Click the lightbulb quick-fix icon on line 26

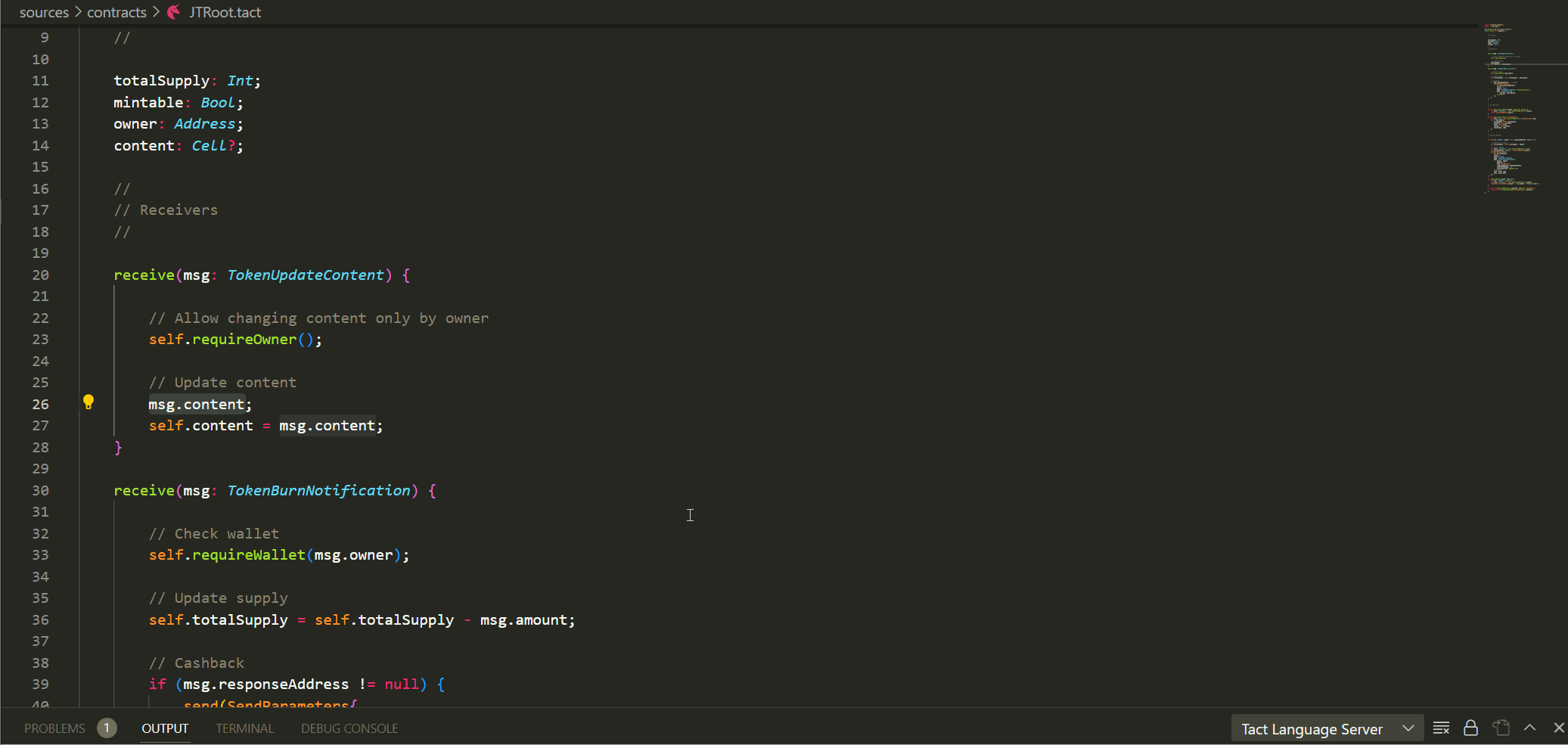click(88, 402)
